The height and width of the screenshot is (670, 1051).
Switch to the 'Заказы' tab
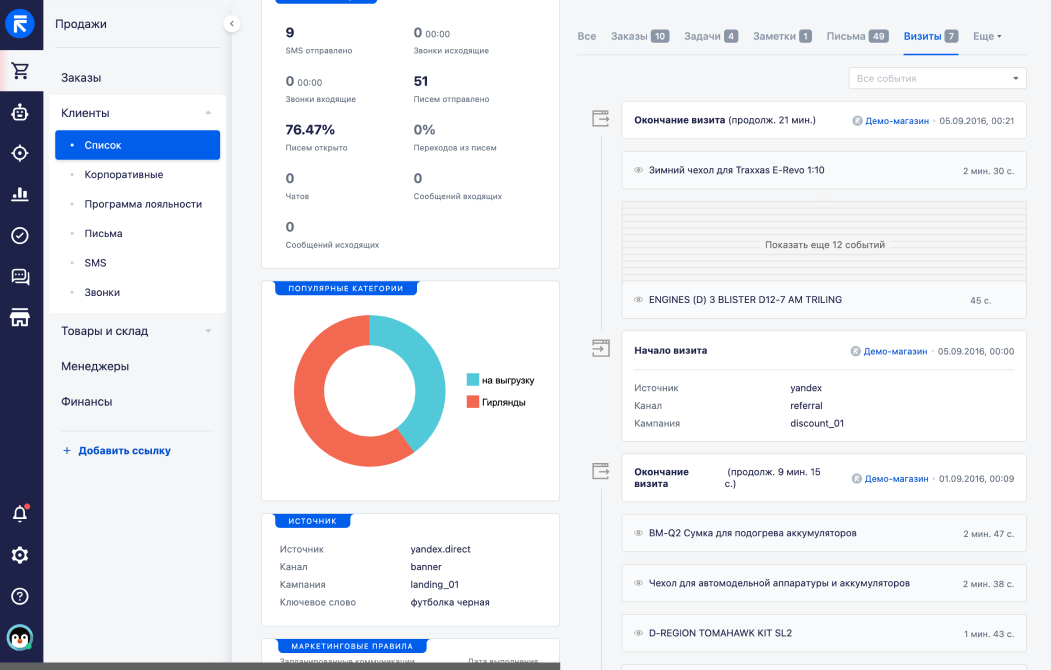(x=639, y=36)
